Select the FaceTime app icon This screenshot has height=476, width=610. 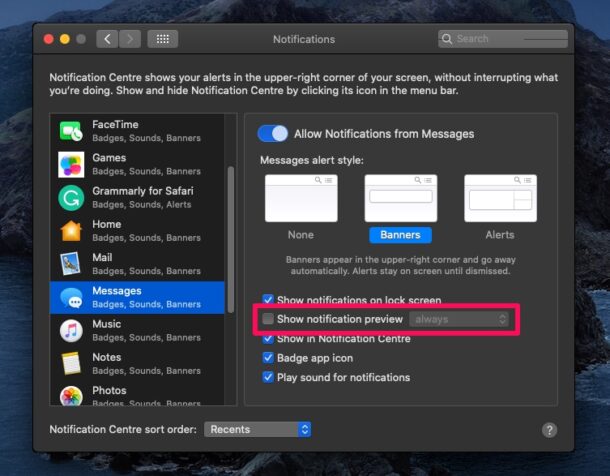pyautogui.click(x=71, y=131)
